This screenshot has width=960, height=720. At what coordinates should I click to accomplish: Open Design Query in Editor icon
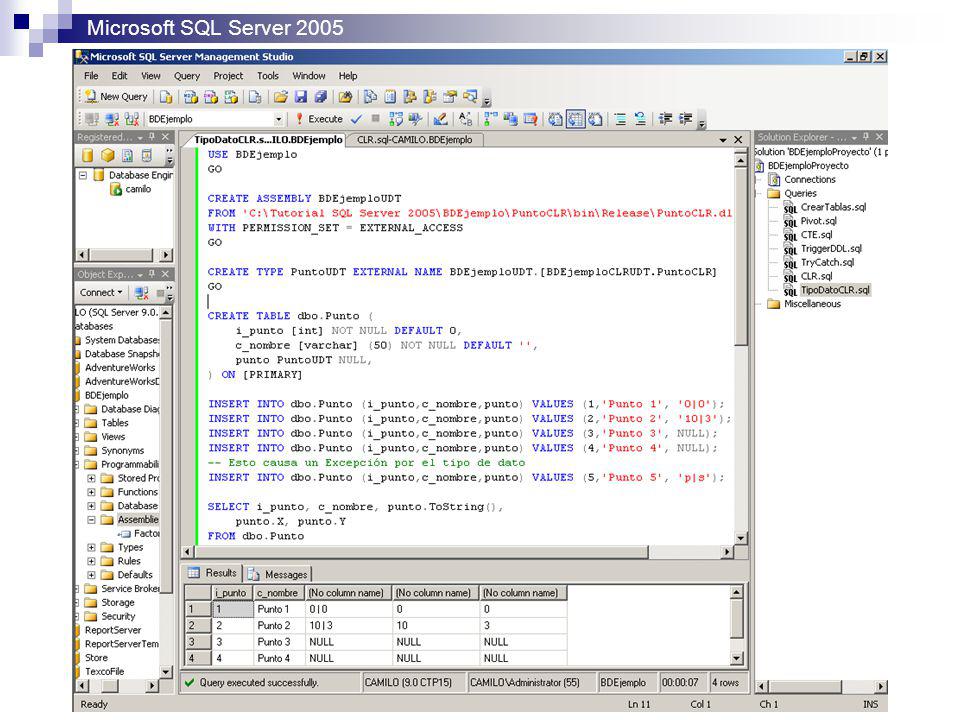pos(440,119)
